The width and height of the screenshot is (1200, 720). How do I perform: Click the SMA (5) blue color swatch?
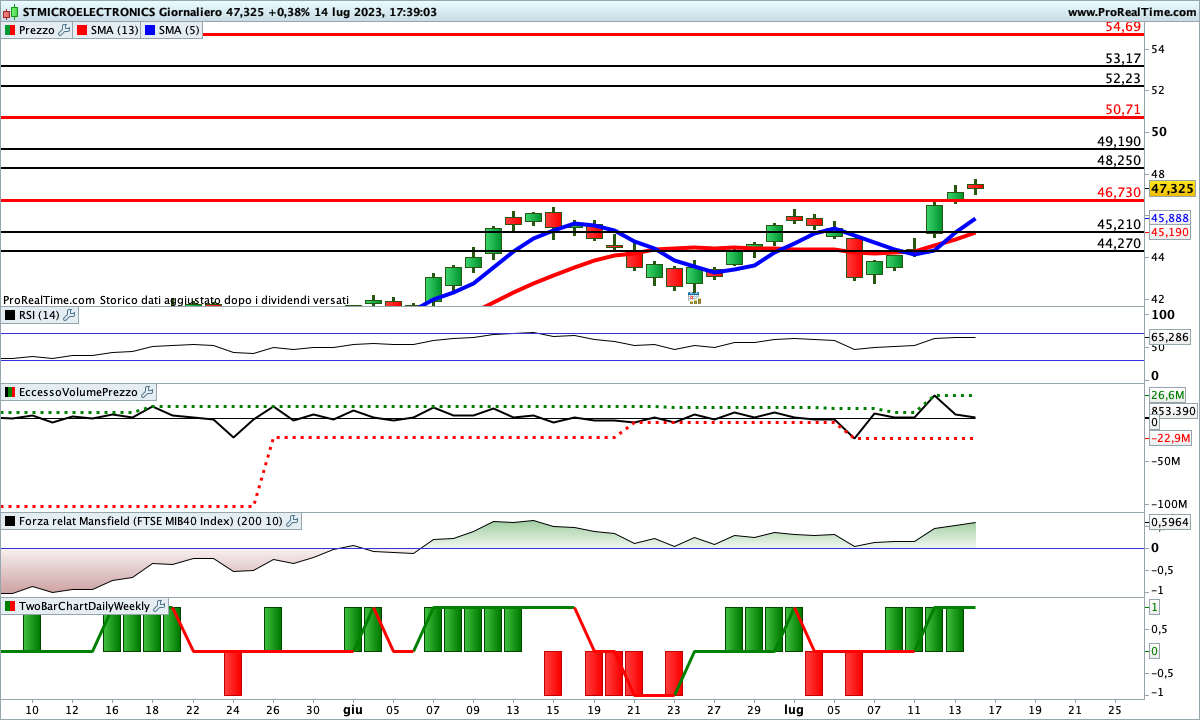pyautogui.click(x=150, y=30)
